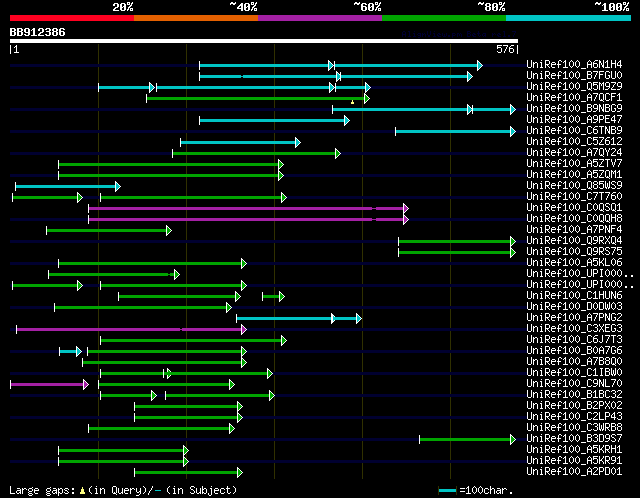Click the green alignment bar for C3WRB8
This screenshot has width=640, height=498.
coord(162,429)
